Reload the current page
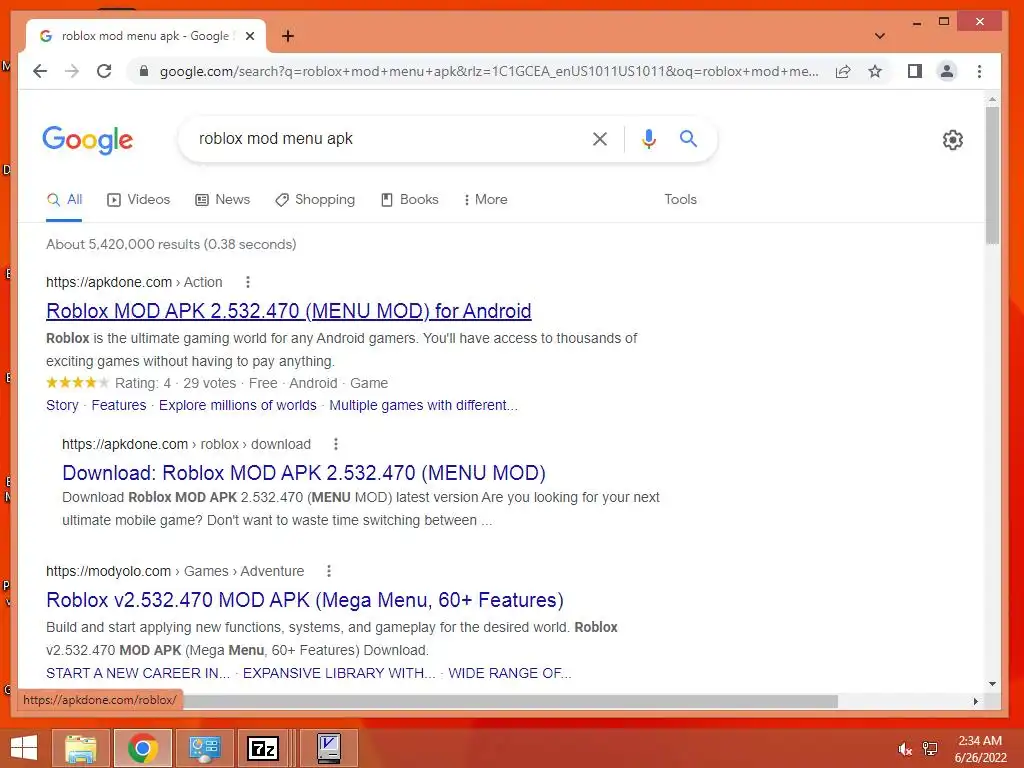 [x=104, y=71]
